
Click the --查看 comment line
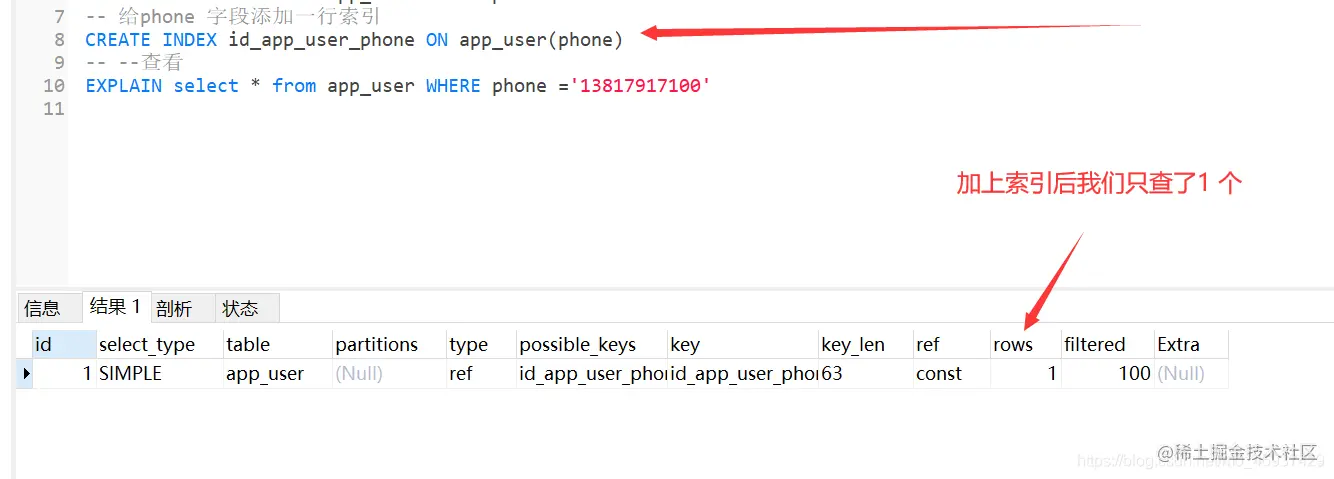tap(134, 63)
